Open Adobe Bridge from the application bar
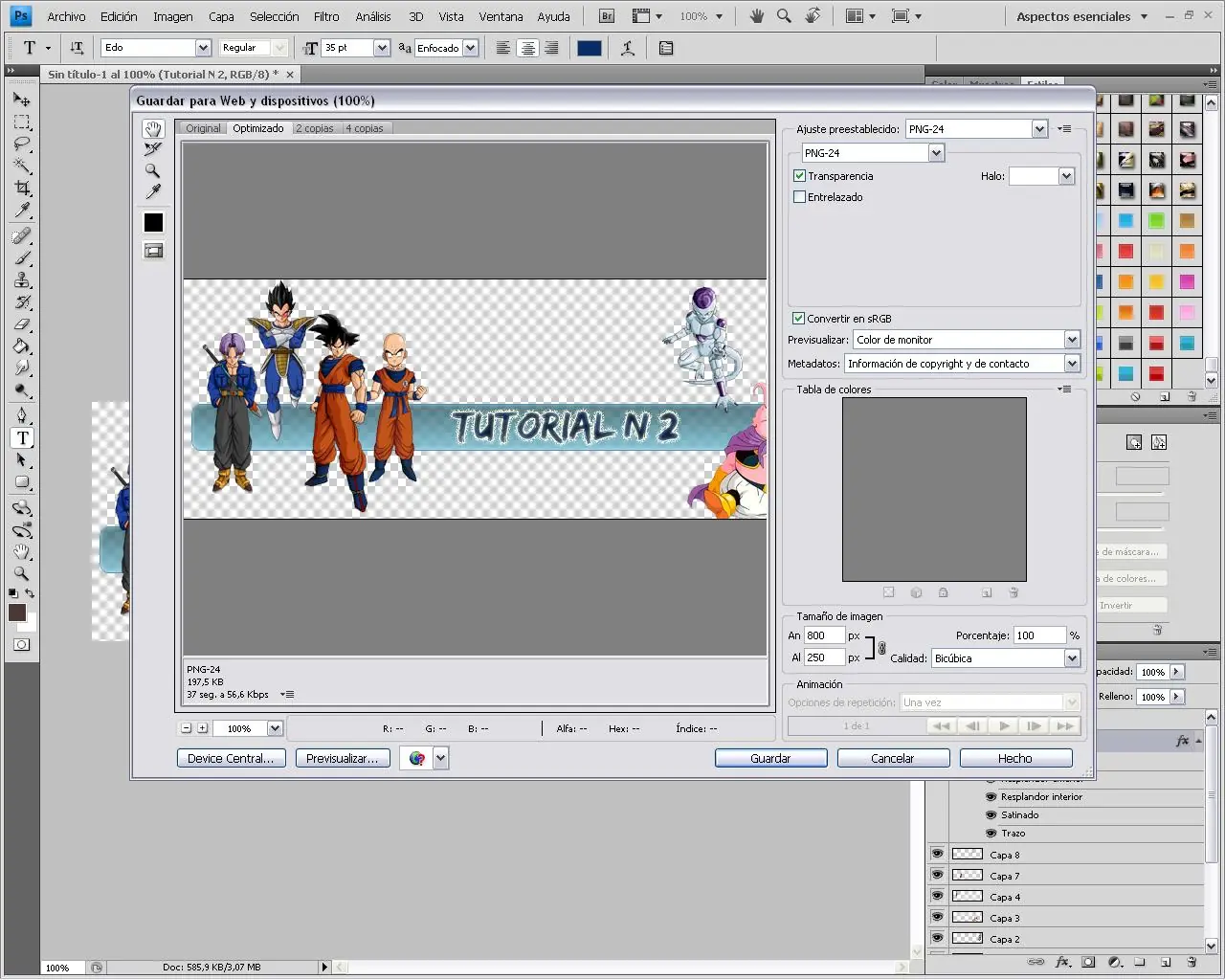Image resolution: width=1225 pixels, height=980 pixels. point(607,16)
